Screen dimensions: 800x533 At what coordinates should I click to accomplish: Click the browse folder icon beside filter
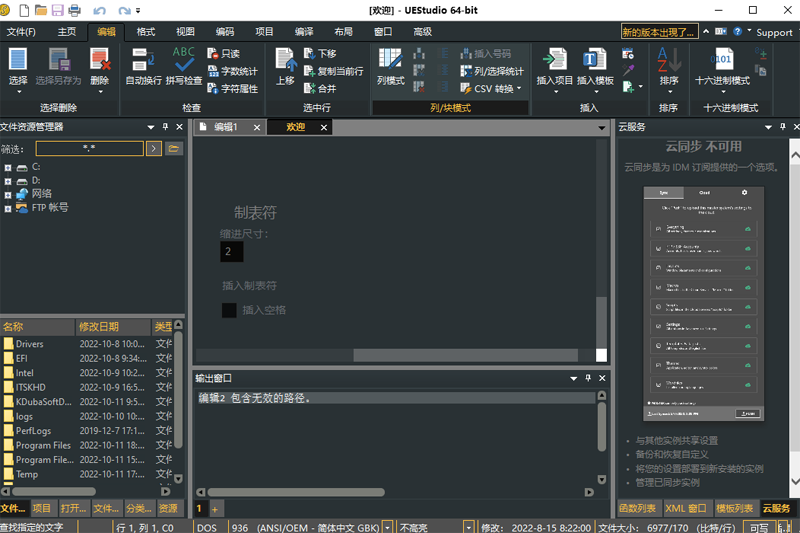(x=174, y=148)
